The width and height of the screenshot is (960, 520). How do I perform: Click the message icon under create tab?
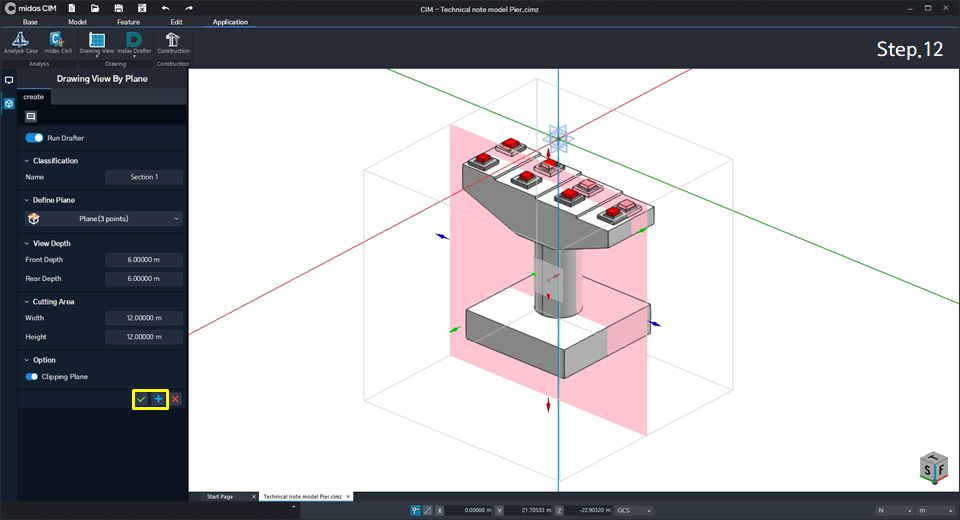31,116
